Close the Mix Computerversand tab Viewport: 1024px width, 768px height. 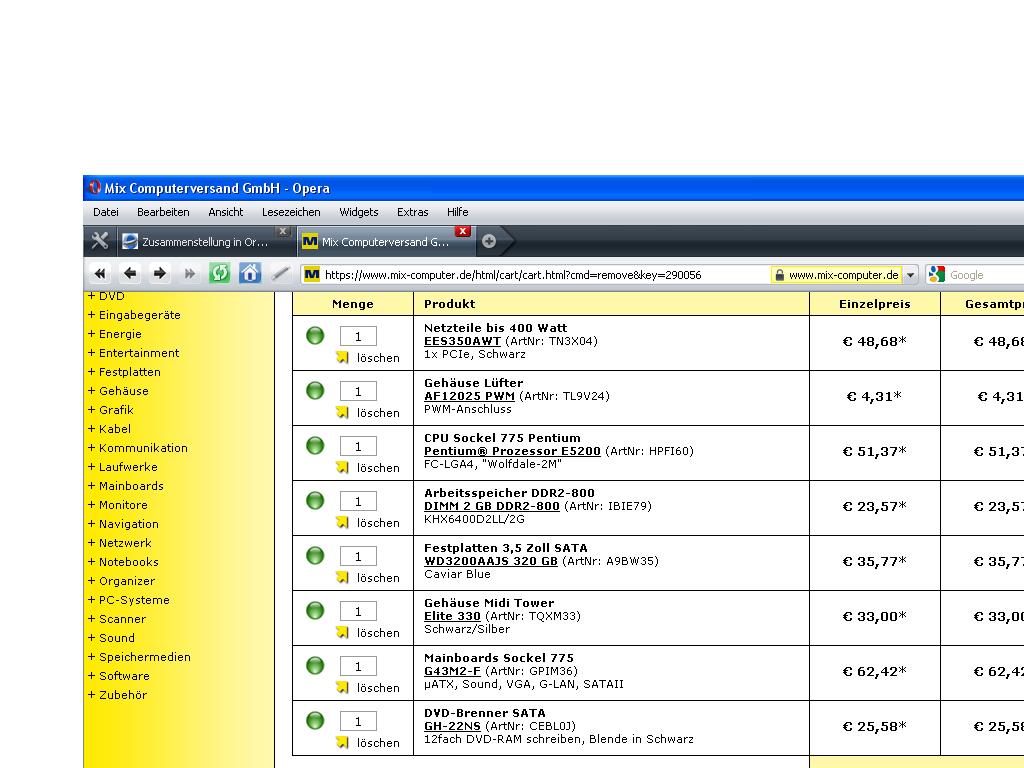point(462,231)
